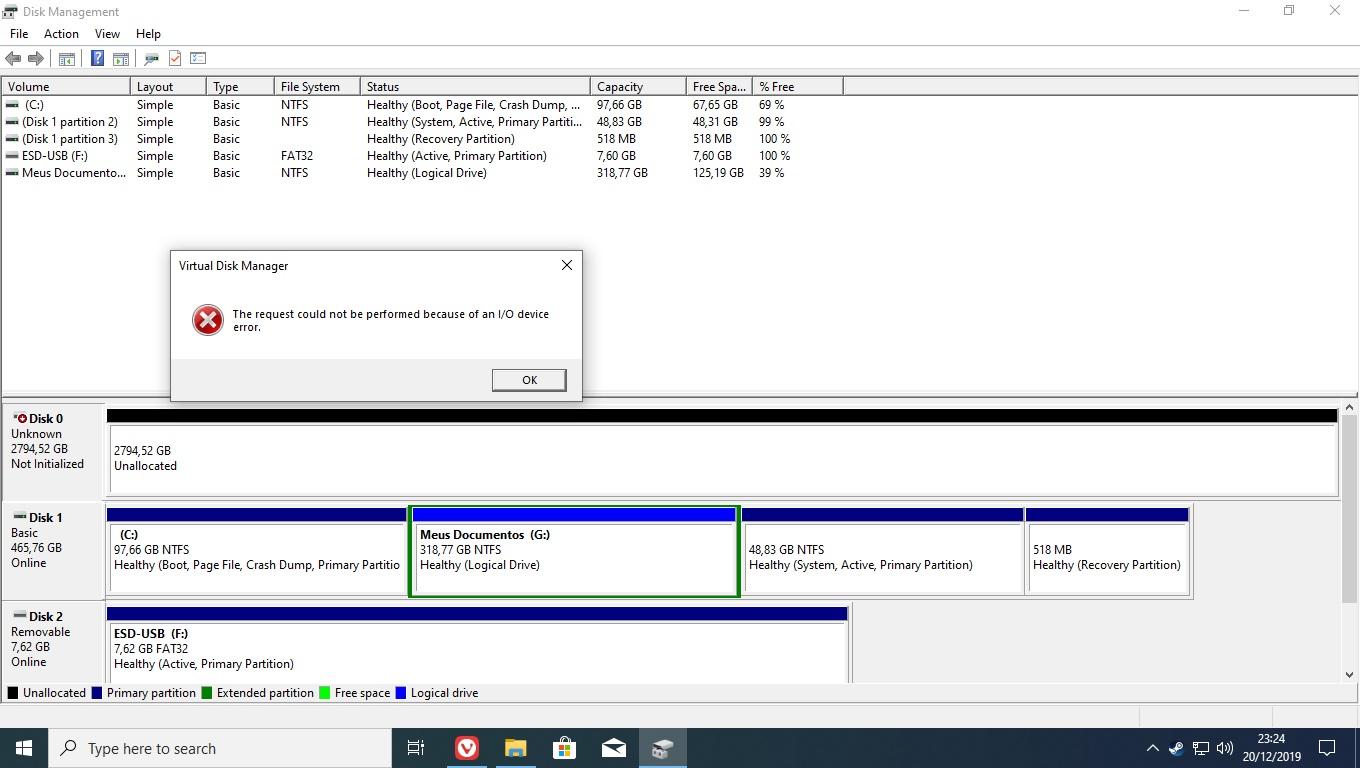Screen dimensions: 1360x768
Task: Launch Vivaldi browser from the taskbar
Action: [466, 748]
